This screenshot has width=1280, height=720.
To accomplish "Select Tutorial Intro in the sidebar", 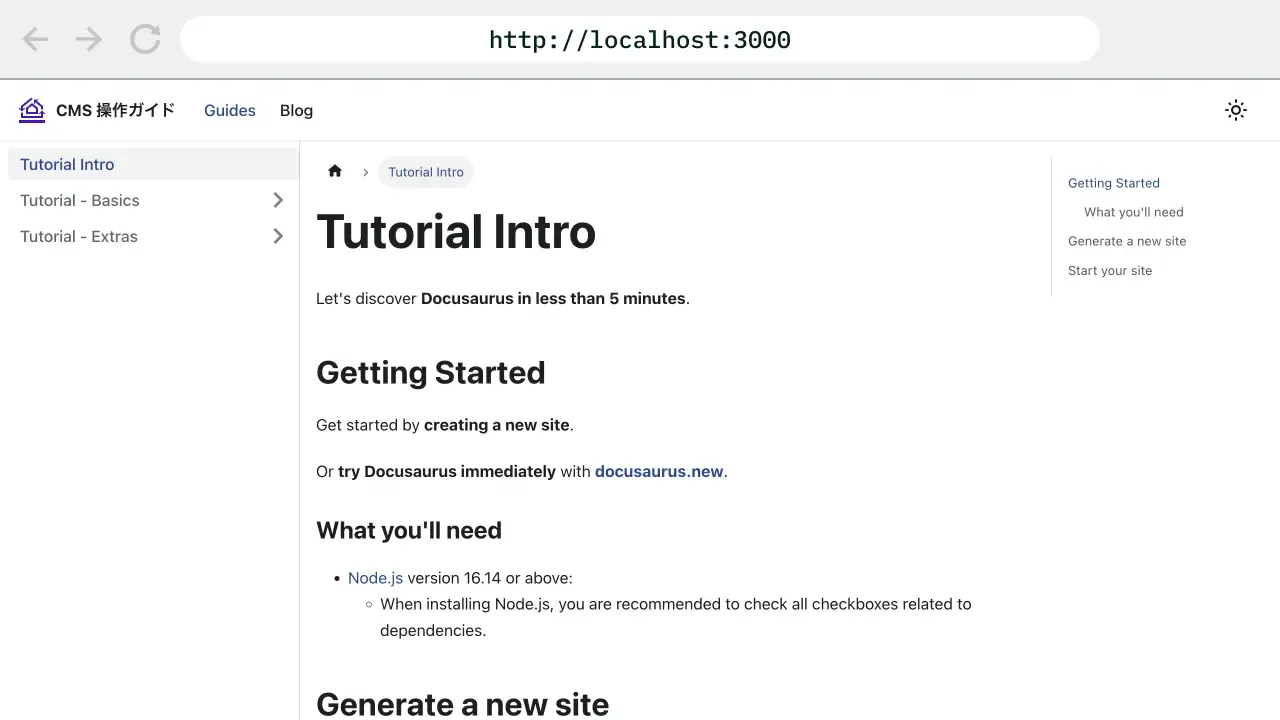I will tap(67, 164).
